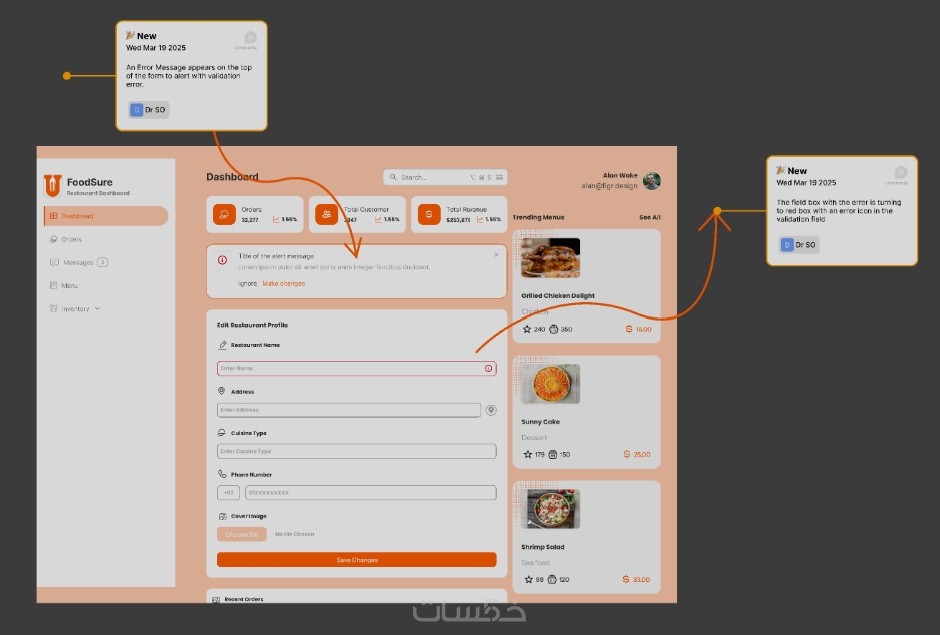The width and height of the screenshot is (940, 635).
Task: Click the basket icon on Grilled Chicken card
Action: click(x=553, y=329)
